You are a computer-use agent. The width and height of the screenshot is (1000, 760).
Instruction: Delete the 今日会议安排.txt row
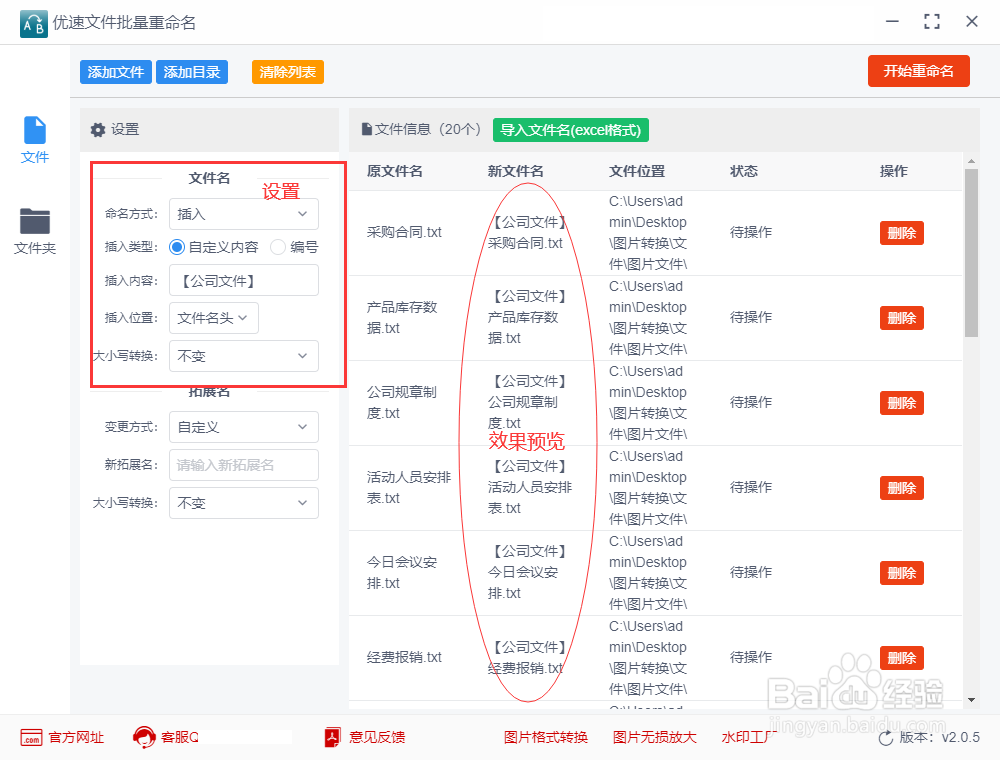pos(901,573)
